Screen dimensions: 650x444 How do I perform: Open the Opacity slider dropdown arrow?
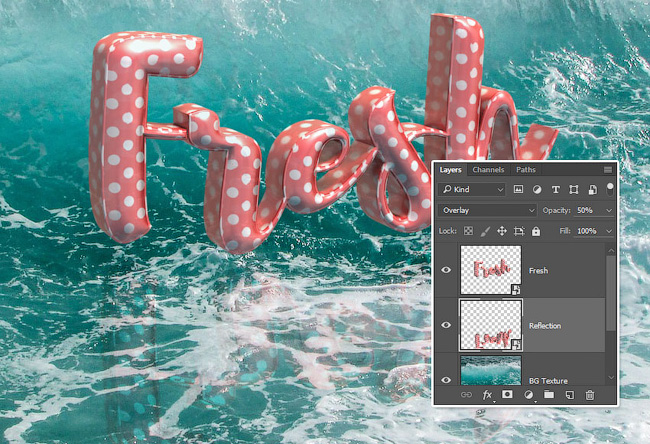point(609,211)
